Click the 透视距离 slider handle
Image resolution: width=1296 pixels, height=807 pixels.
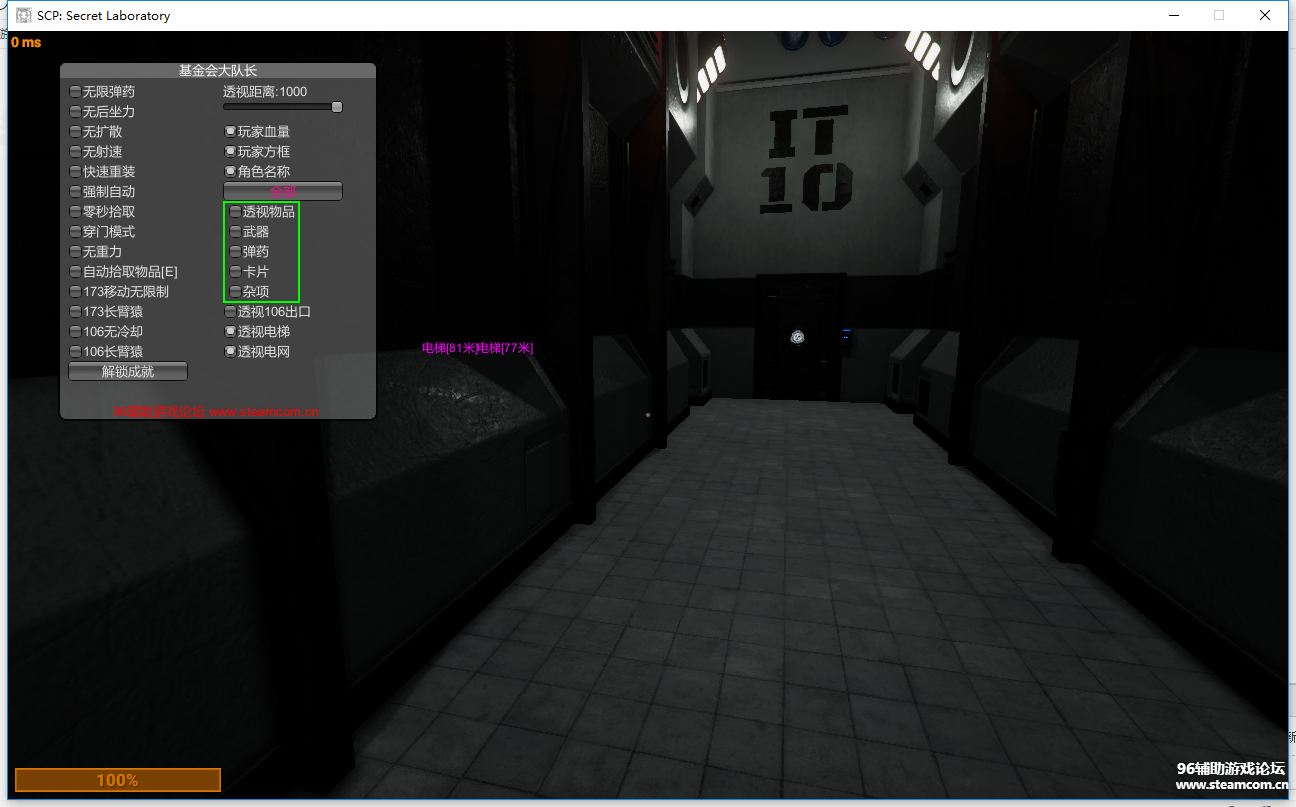tap(337, 107)
